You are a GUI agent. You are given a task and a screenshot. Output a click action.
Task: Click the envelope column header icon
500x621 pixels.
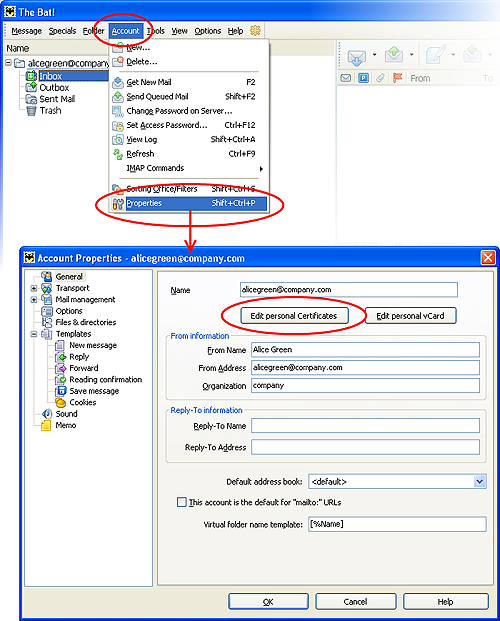[345, 78]
